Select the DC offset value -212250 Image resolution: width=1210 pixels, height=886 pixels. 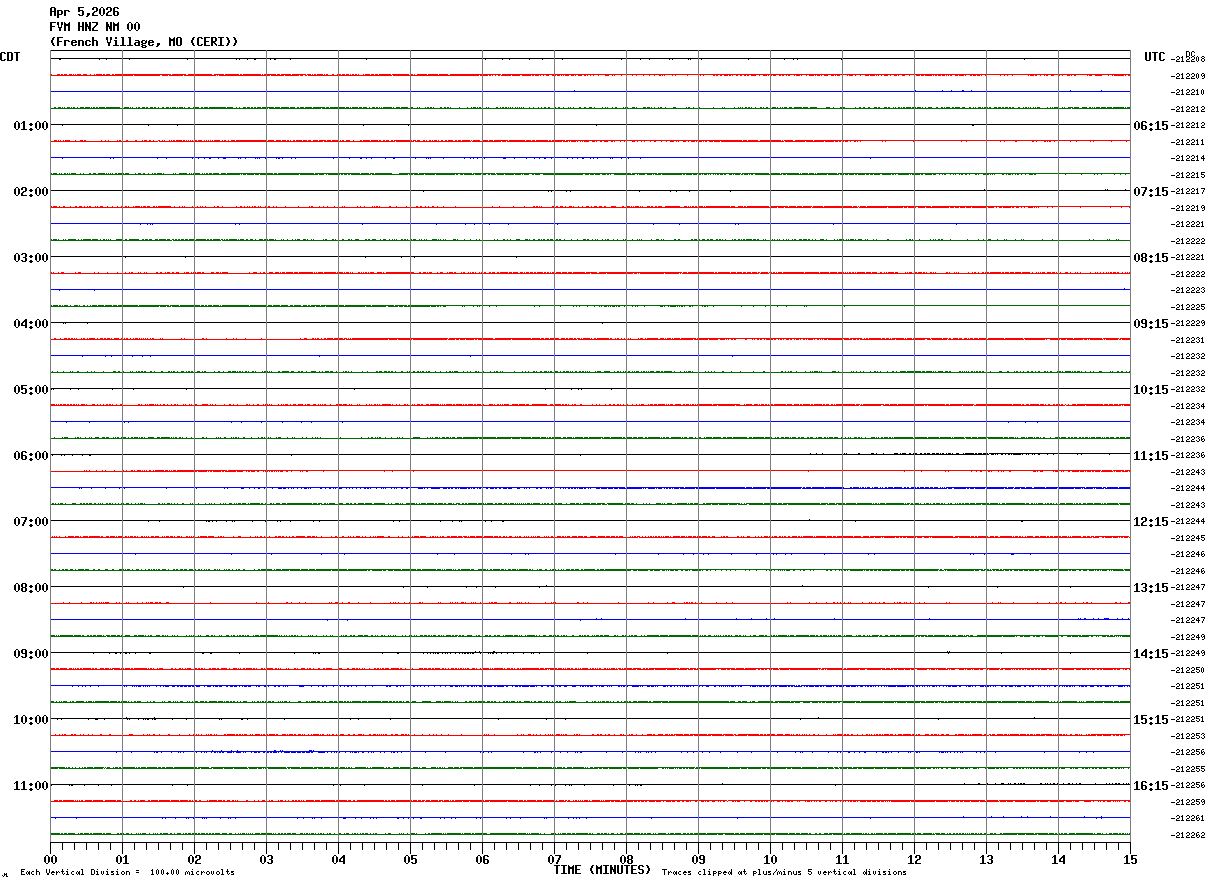coord(1188,670)
